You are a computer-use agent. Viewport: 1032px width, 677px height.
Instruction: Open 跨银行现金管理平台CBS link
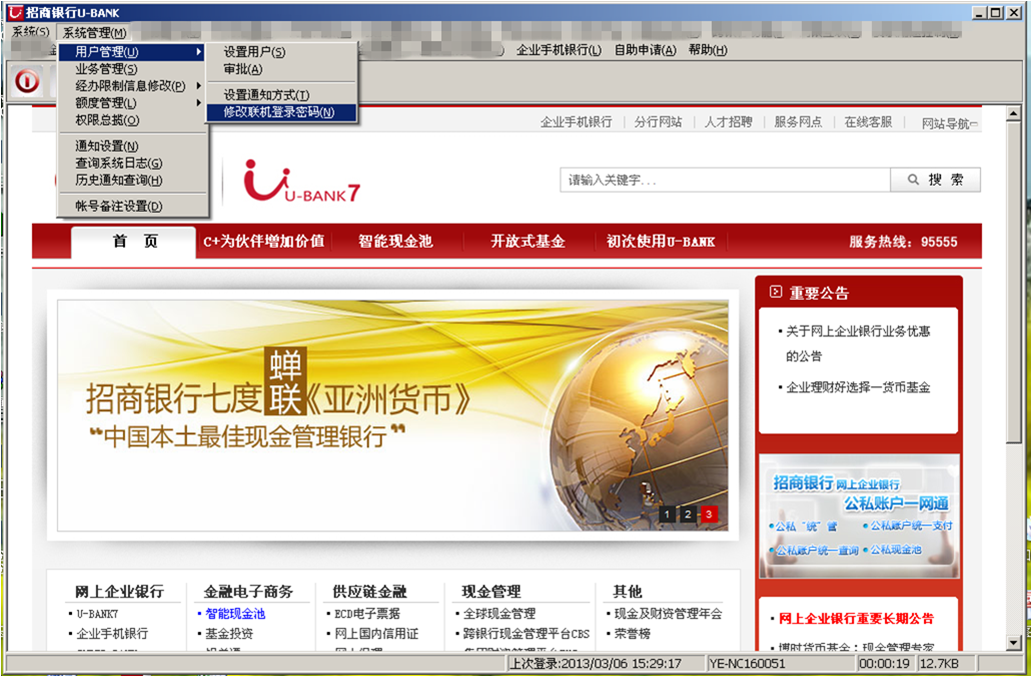(x=526, y=634)
